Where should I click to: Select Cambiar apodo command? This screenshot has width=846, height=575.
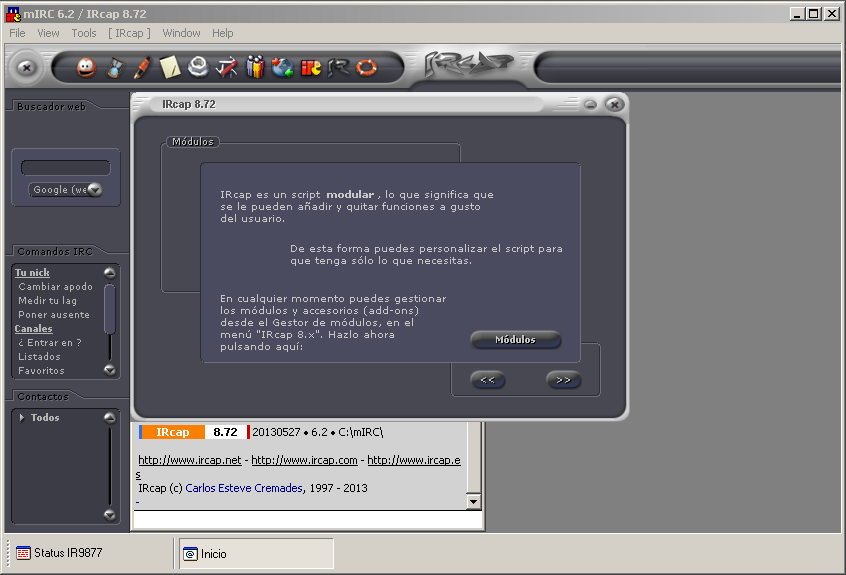pos(55,287)
